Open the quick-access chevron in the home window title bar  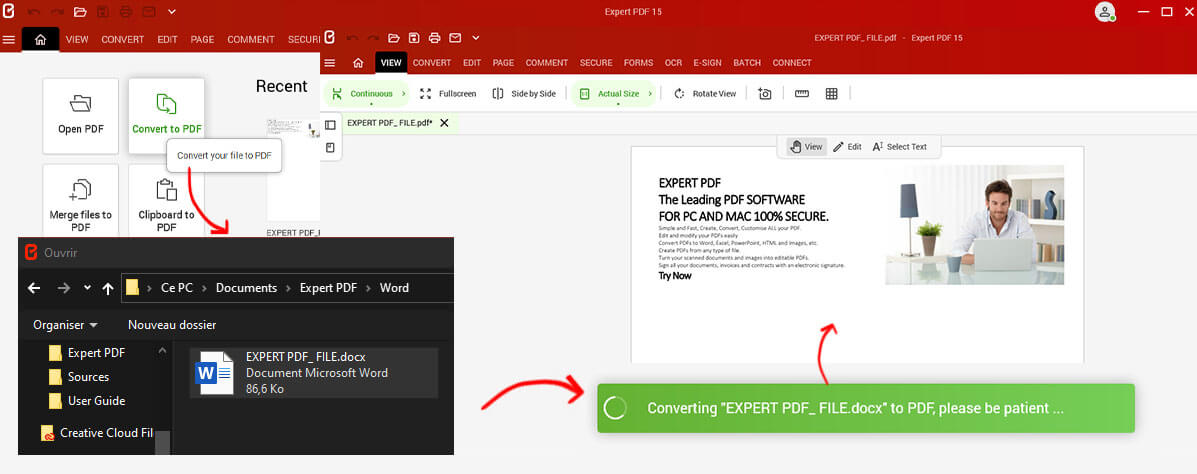pyautogui.click(x=172, y=12)
